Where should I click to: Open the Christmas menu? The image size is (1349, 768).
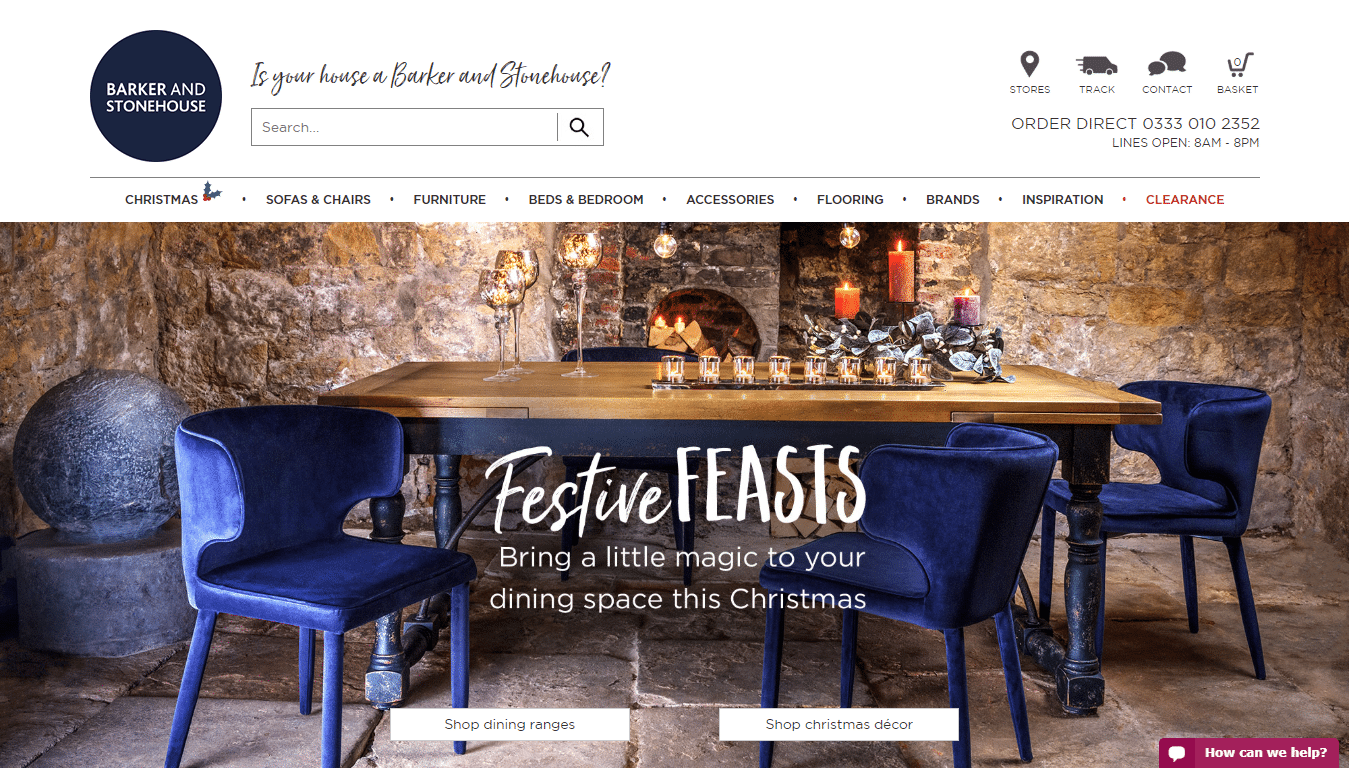[161, 200]
